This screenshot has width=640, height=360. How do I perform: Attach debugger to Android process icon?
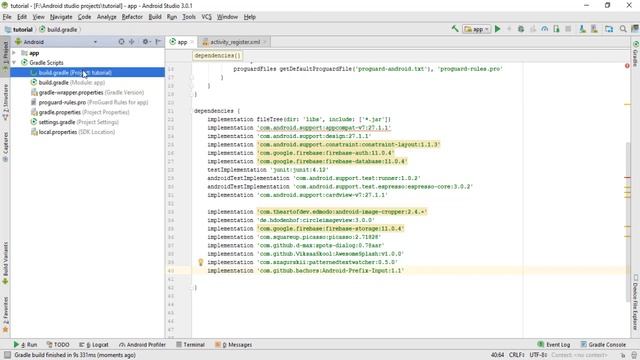coord(556,29)
